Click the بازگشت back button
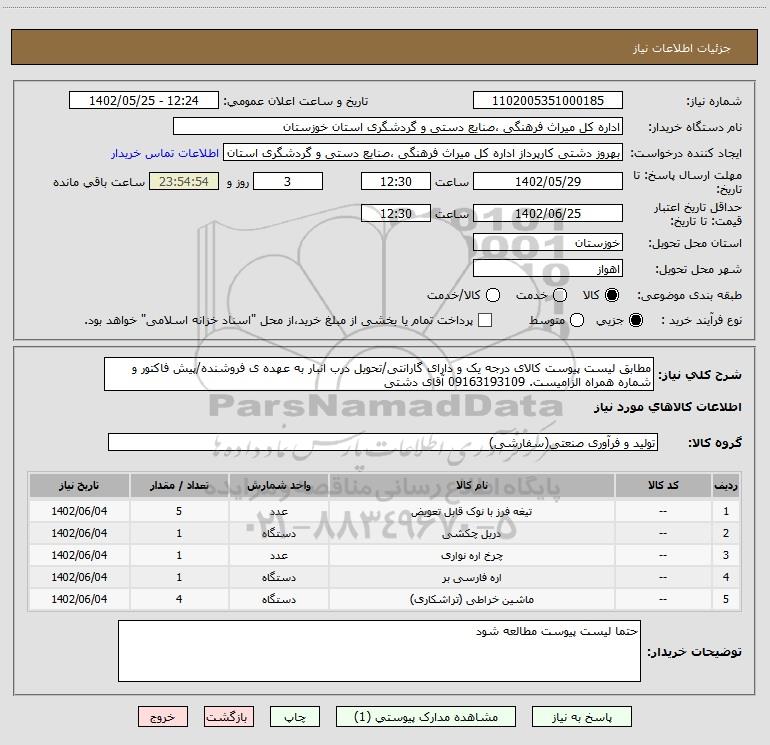The height and width of the screenshot is (745, 770). pos(229,717)
